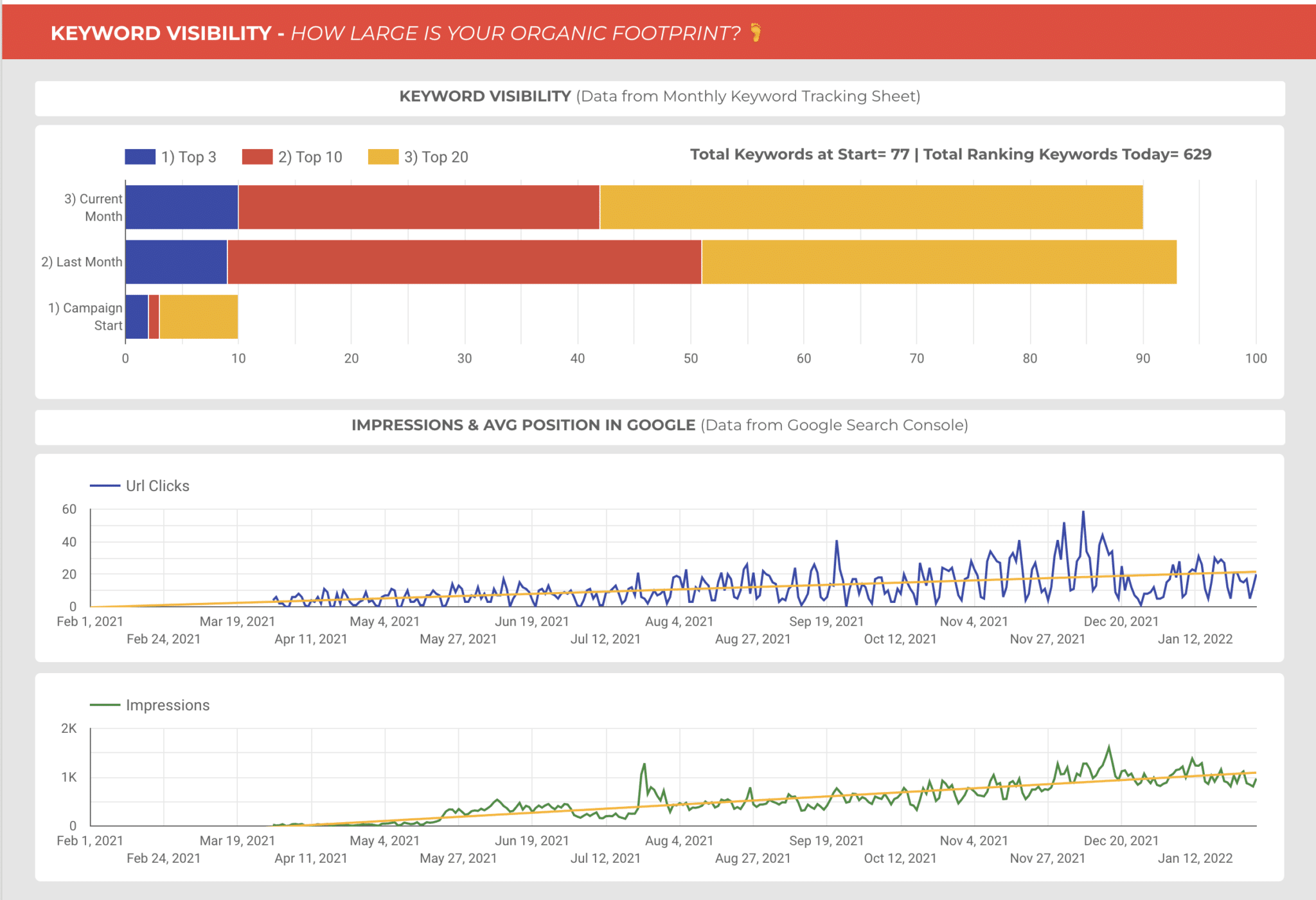Click the yellow Top 20 legend swatch
This screenshot has height=900, width=1316.
tap(383, 157)
